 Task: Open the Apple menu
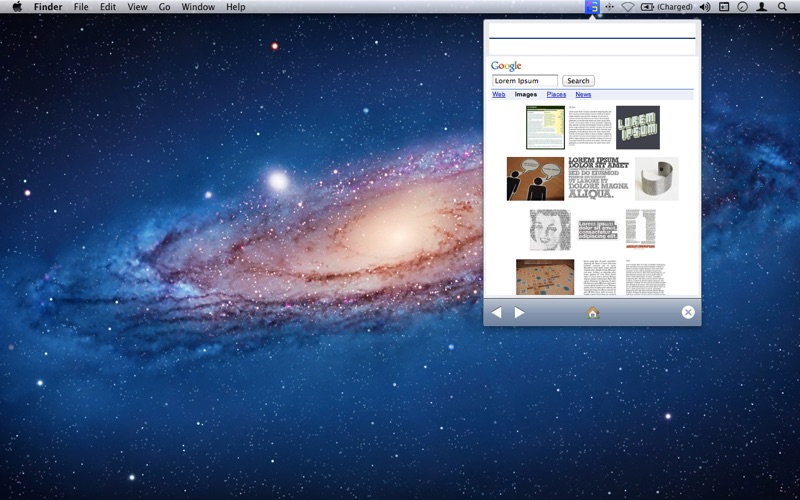17,7
